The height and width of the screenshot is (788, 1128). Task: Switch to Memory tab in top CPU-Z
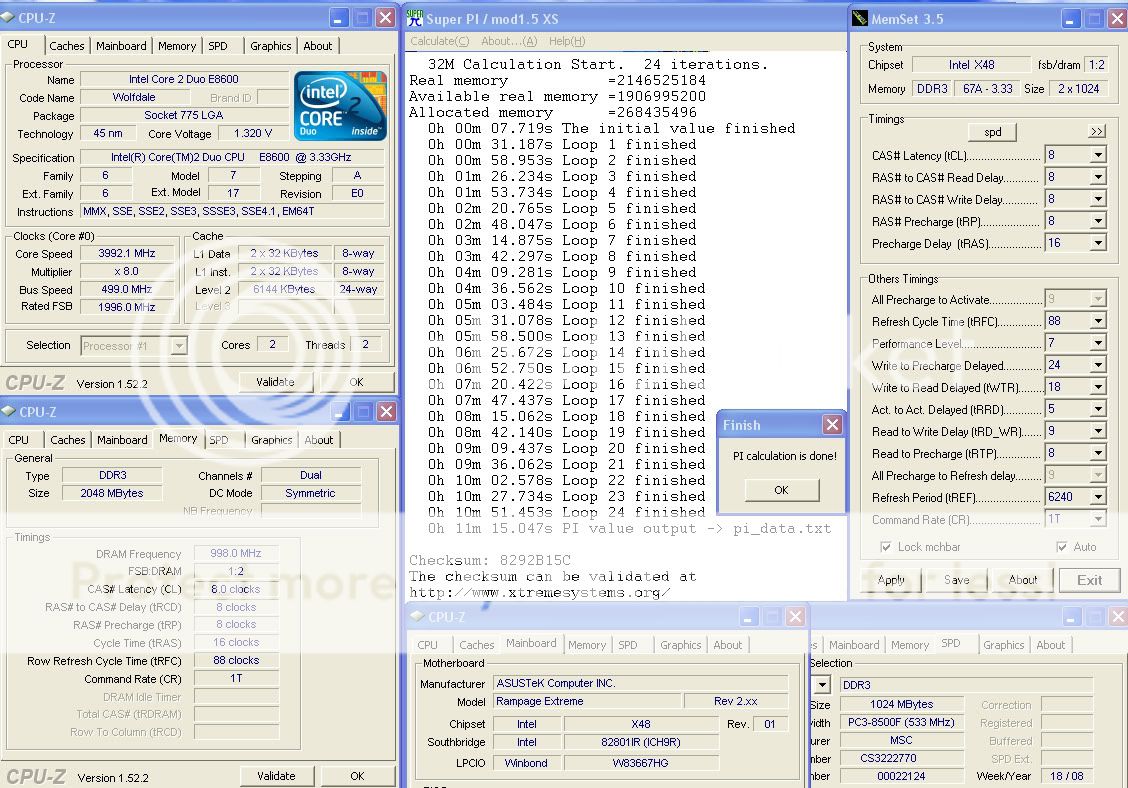(177, 46)
